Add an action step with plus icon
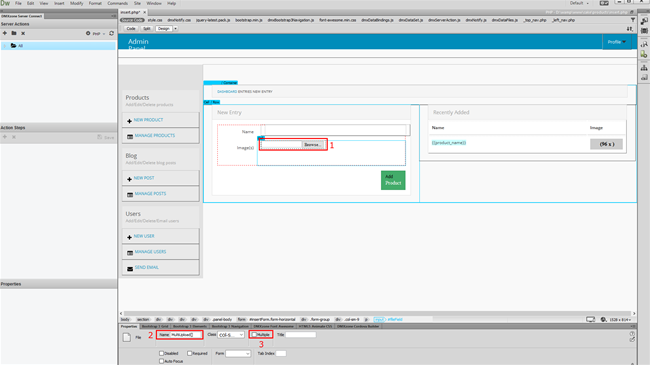This screenshot has width=650, height=365. 5,137
